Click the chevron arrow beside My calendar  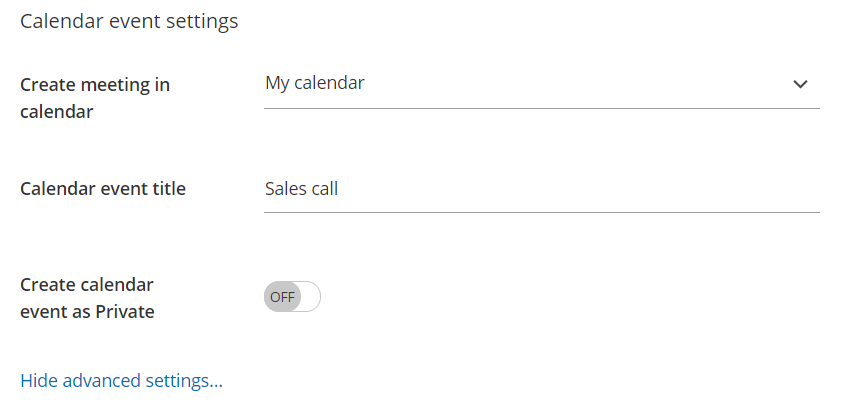coord(800,84)
